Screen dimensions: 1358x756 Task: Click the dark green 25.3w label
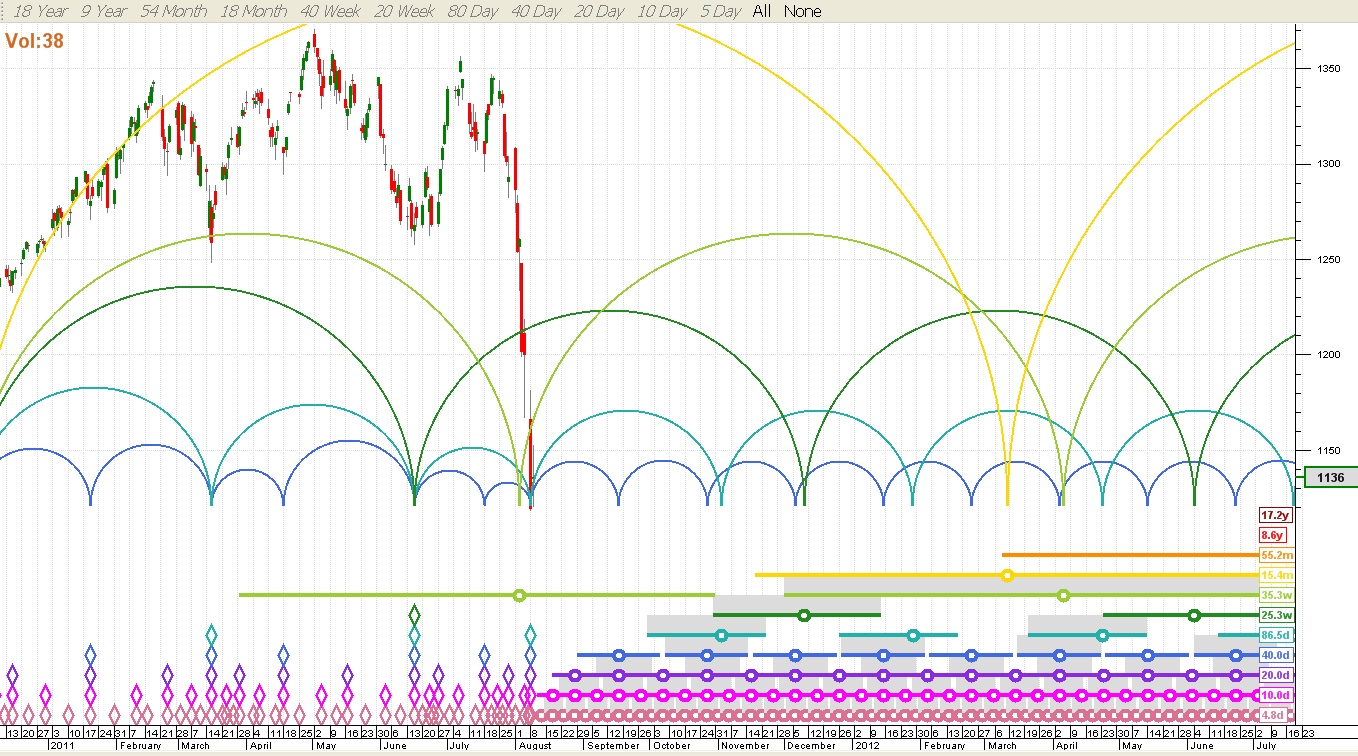click(1276, 615)
